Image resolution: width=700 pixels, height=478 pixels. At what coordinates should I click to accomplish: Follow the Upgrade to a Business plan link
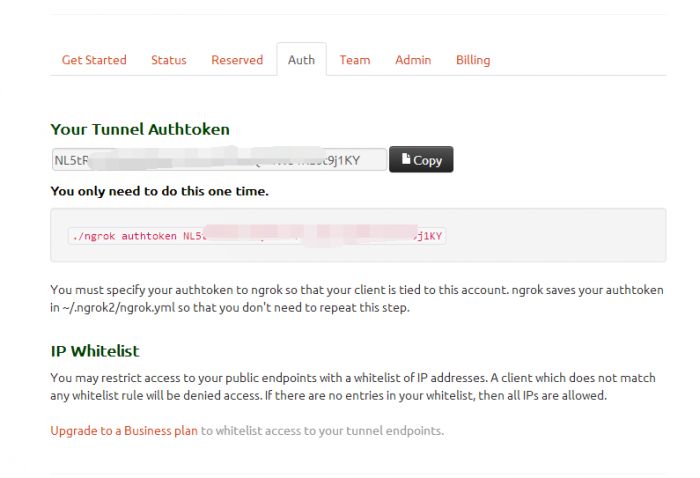(124, 431)
